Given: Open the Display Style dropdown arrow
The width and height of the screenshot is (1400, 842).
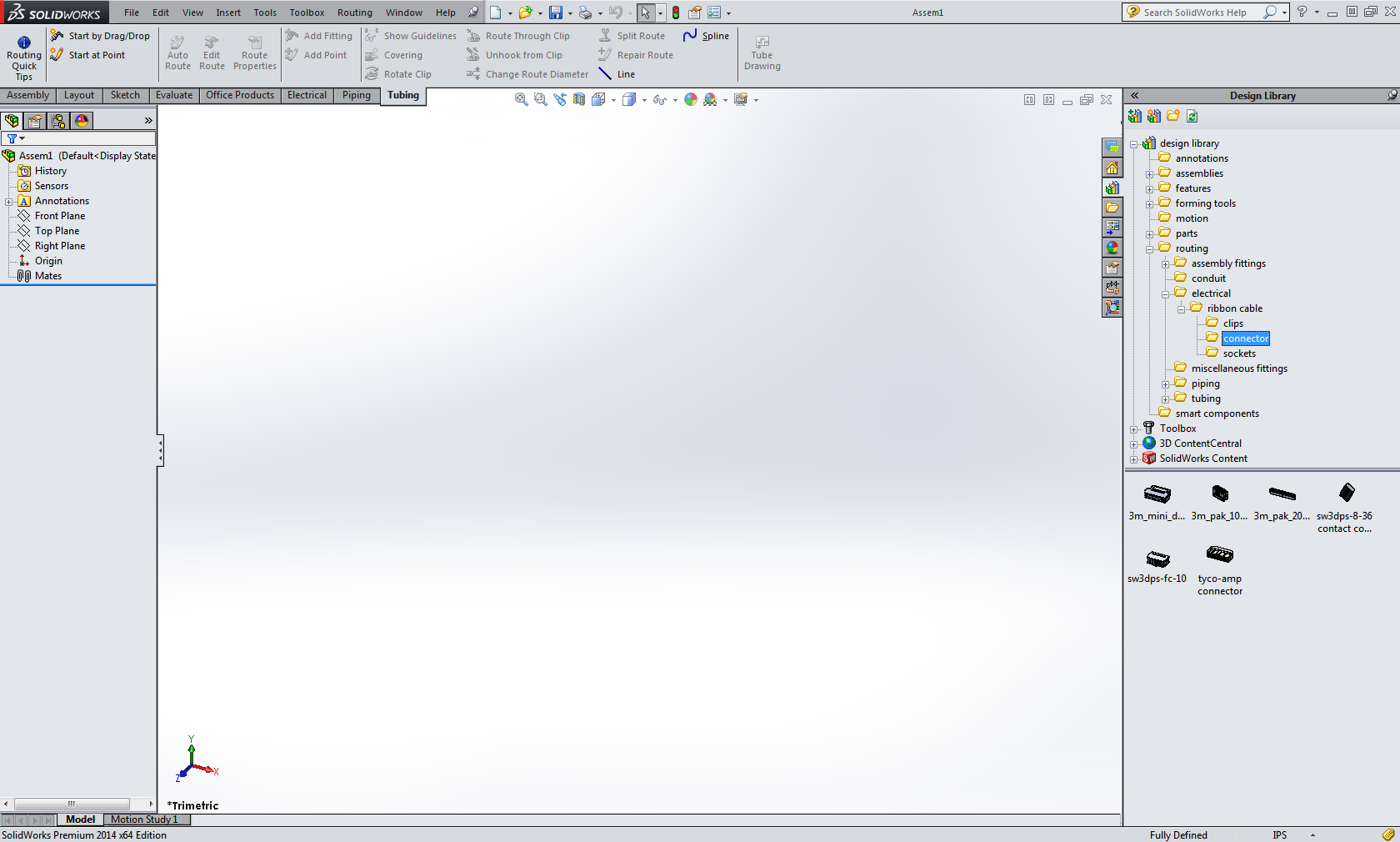Looking at the screenshot, I should click(x=644, y=100).
